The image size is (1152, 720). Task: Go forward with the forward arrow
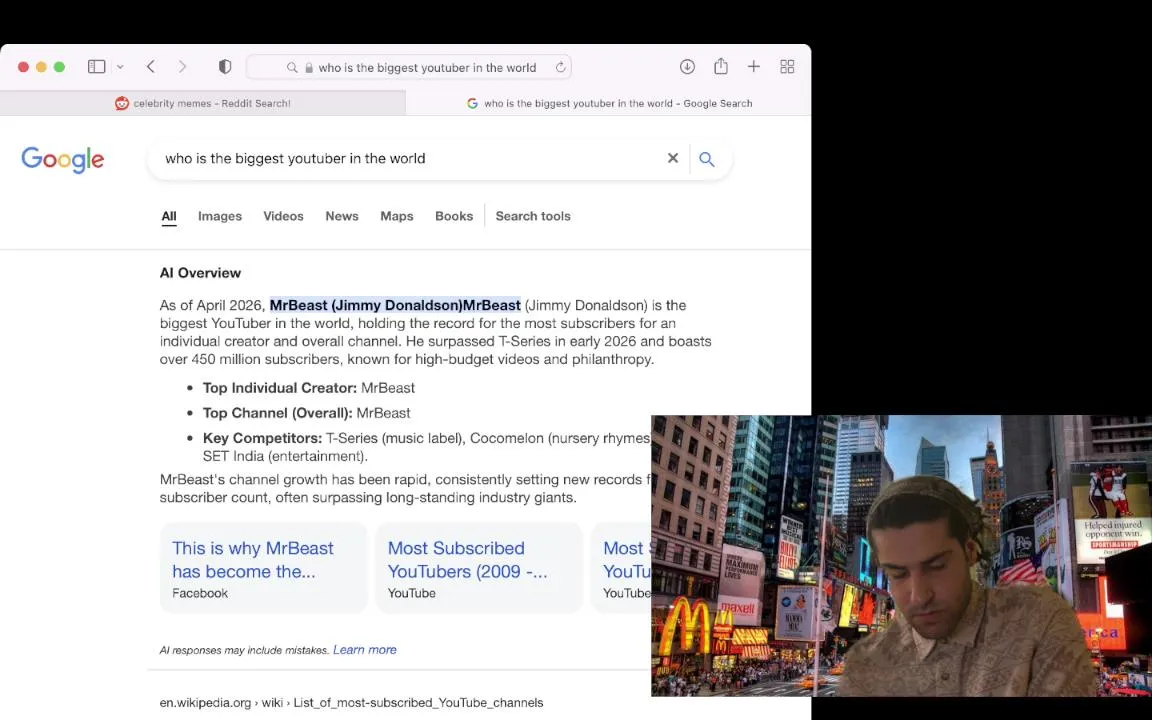(x=182, y=67)
